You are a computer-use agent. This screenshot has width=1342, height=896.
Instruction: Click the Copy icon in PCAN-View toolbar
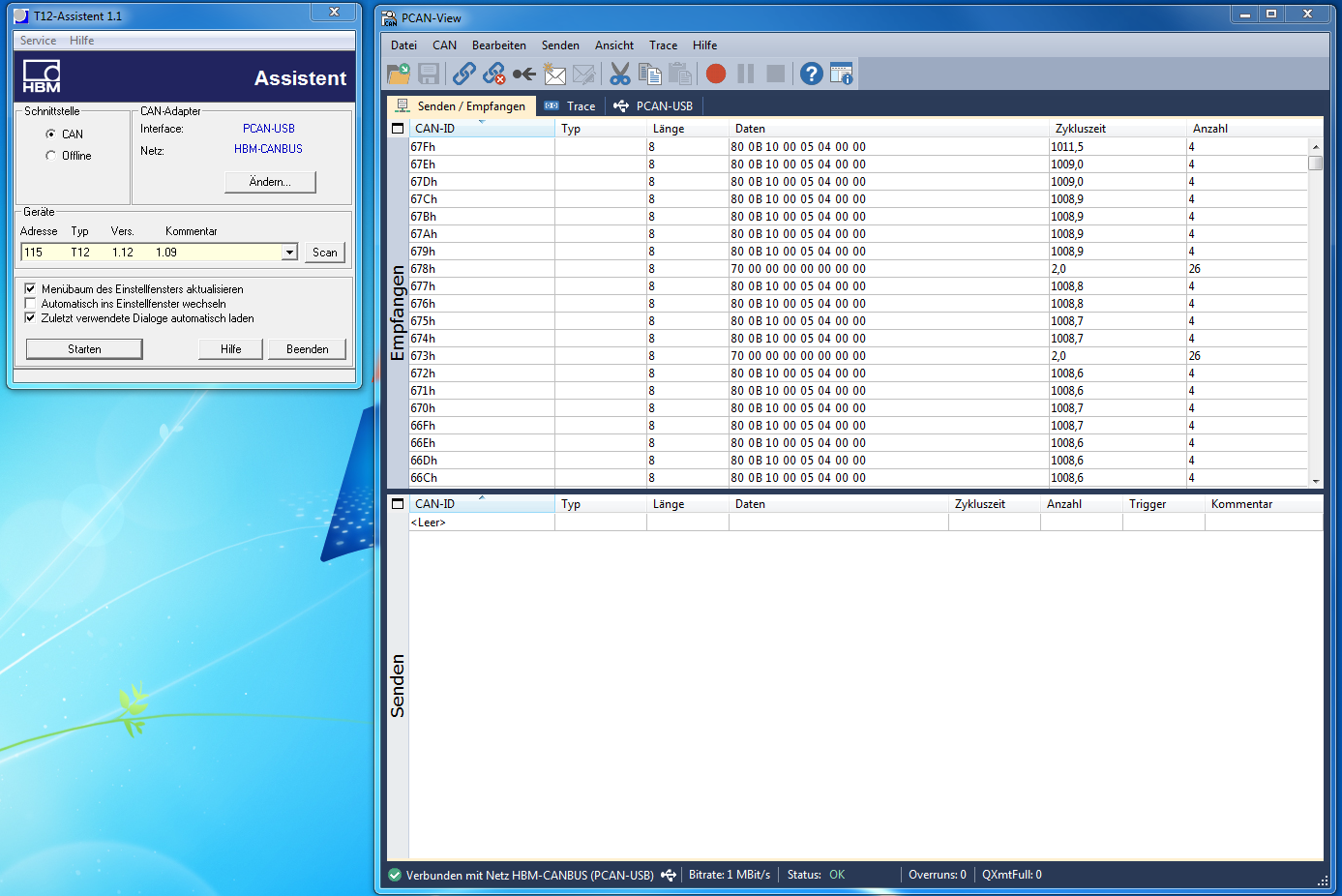point(650,74)
